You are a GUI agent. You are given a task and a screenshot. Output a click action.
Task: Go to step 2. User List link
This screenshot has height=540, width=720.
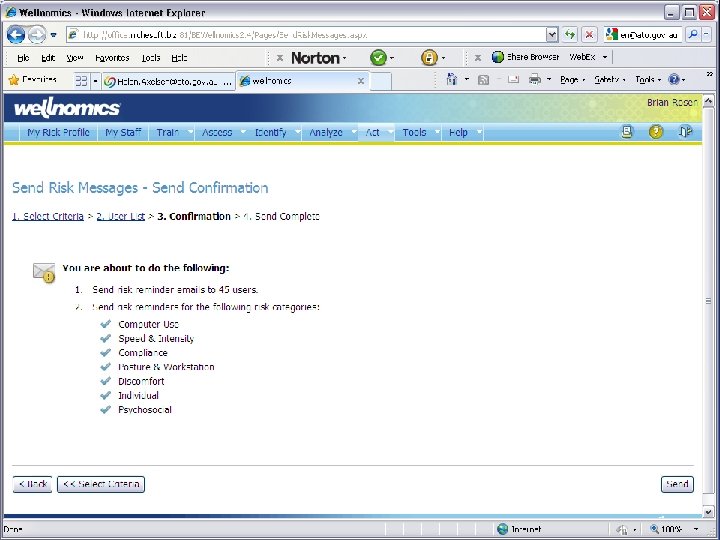pyautogui.click(x=121, y=216)
